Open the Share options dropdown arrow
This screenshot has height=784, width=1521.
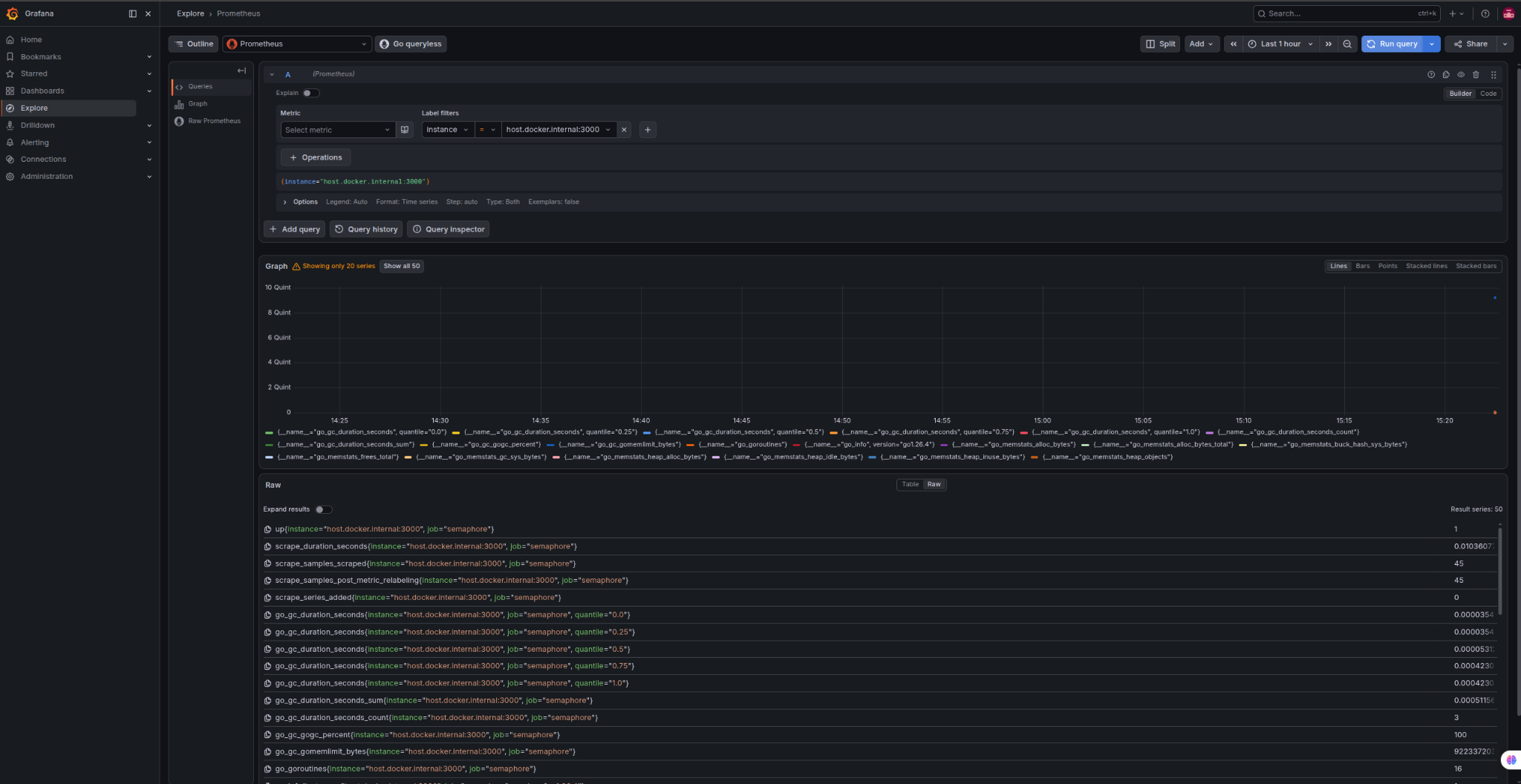click(x=1505, y=44)
